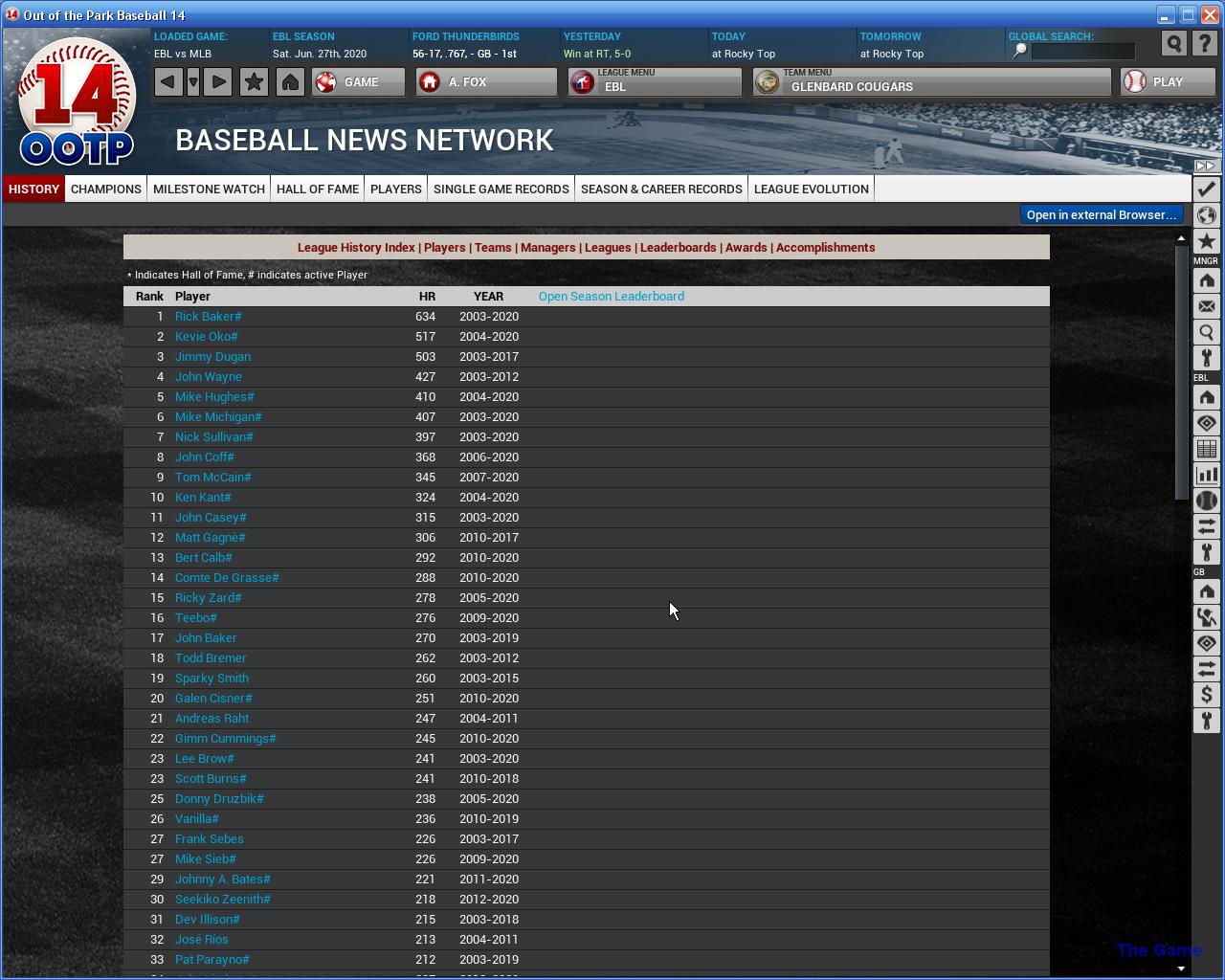Click Open Season Leaderboard link
This screenshot has height=980, width=1225.
(x=612, y=296)
